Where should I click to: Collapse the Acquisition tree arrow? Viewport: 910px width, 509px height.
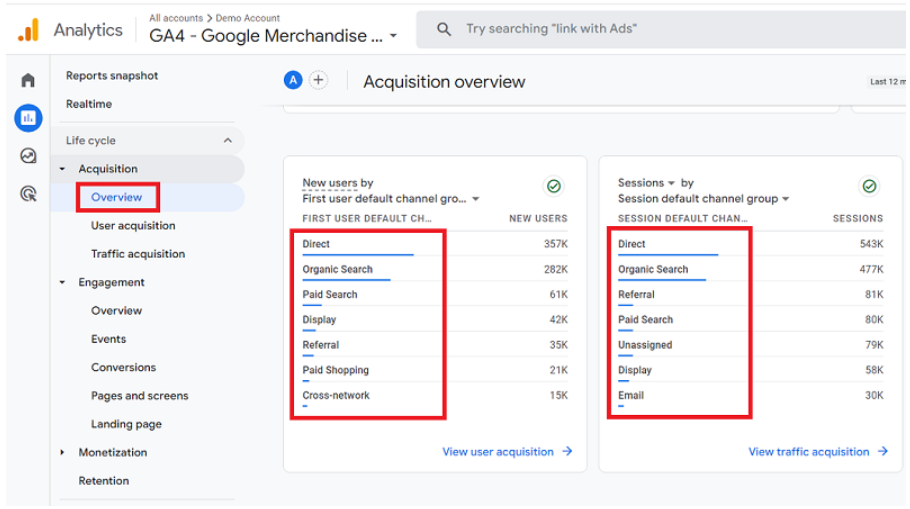click(x=62, y=169)
